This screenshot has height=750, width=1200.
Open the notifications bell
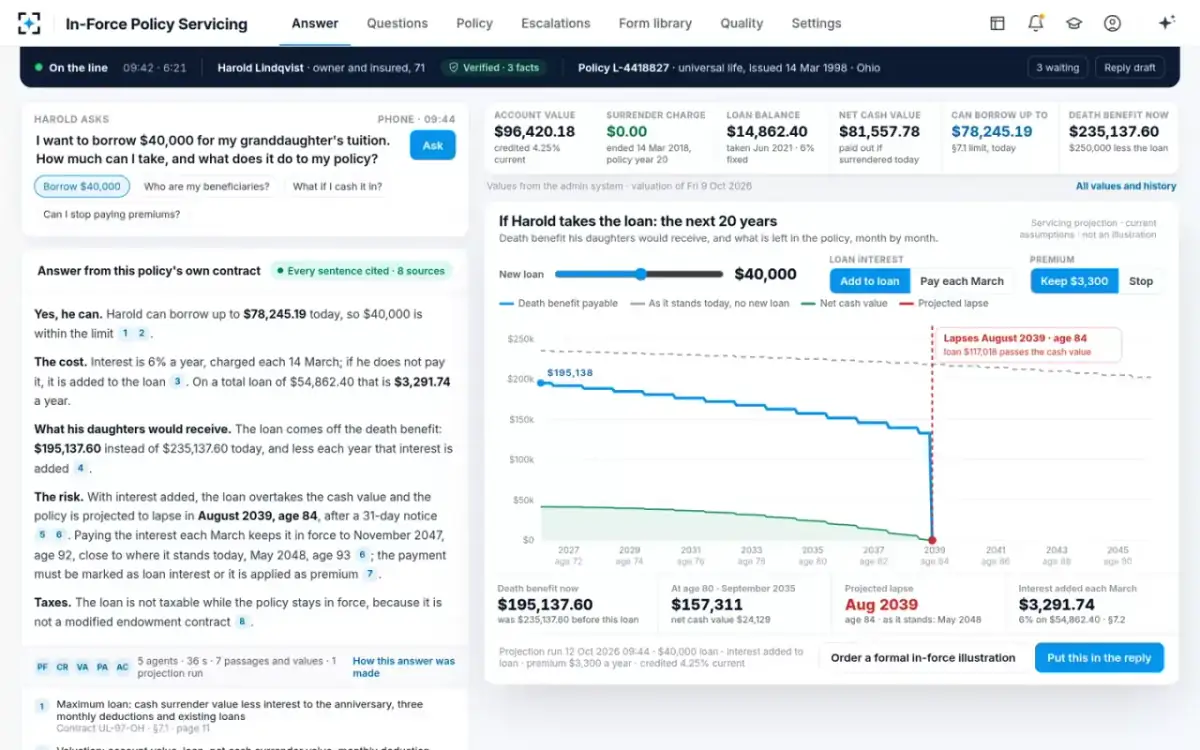1036,23
